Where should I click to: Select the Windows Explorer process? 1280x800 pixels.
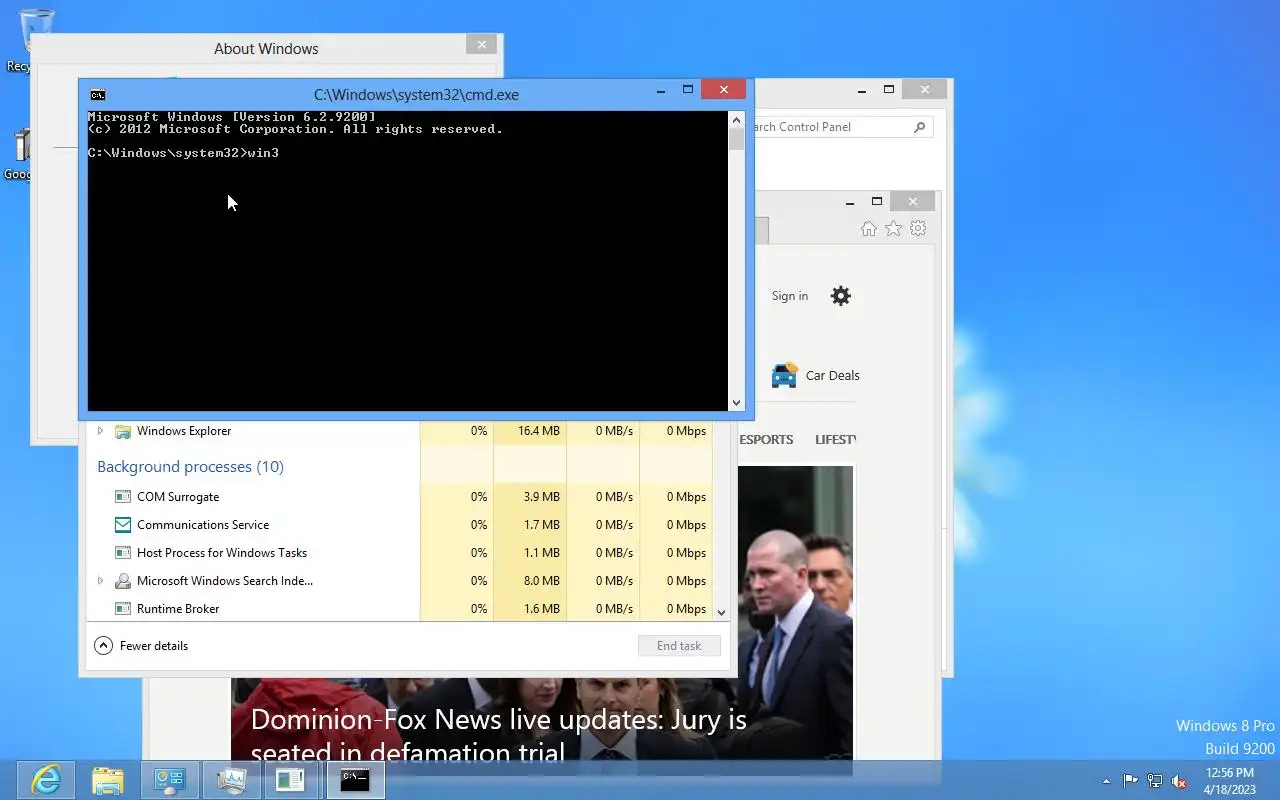[x=184, y=431]
